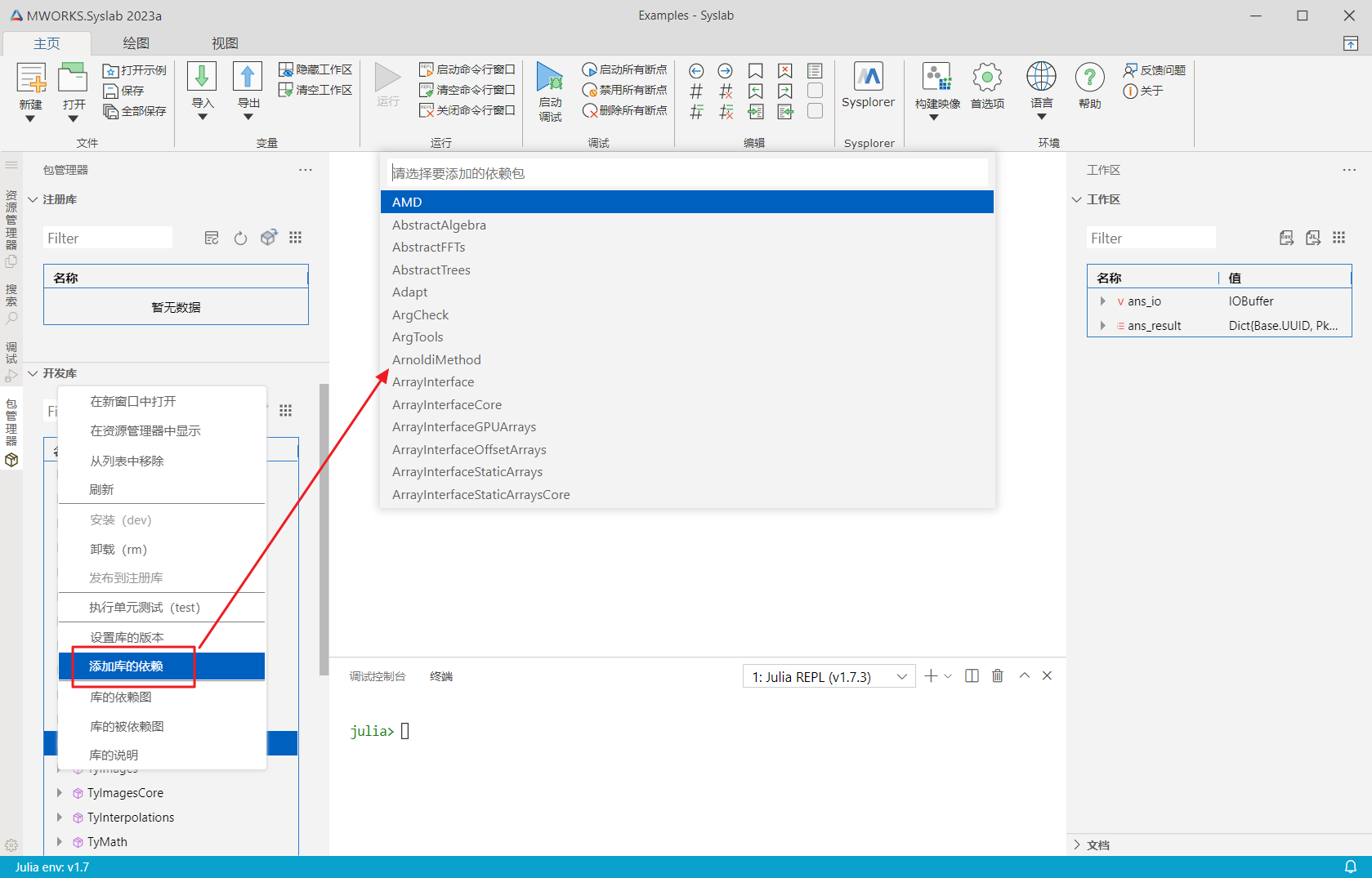
Task: Click the Sysplorer icon in ribbon
Action: (868, 78)
